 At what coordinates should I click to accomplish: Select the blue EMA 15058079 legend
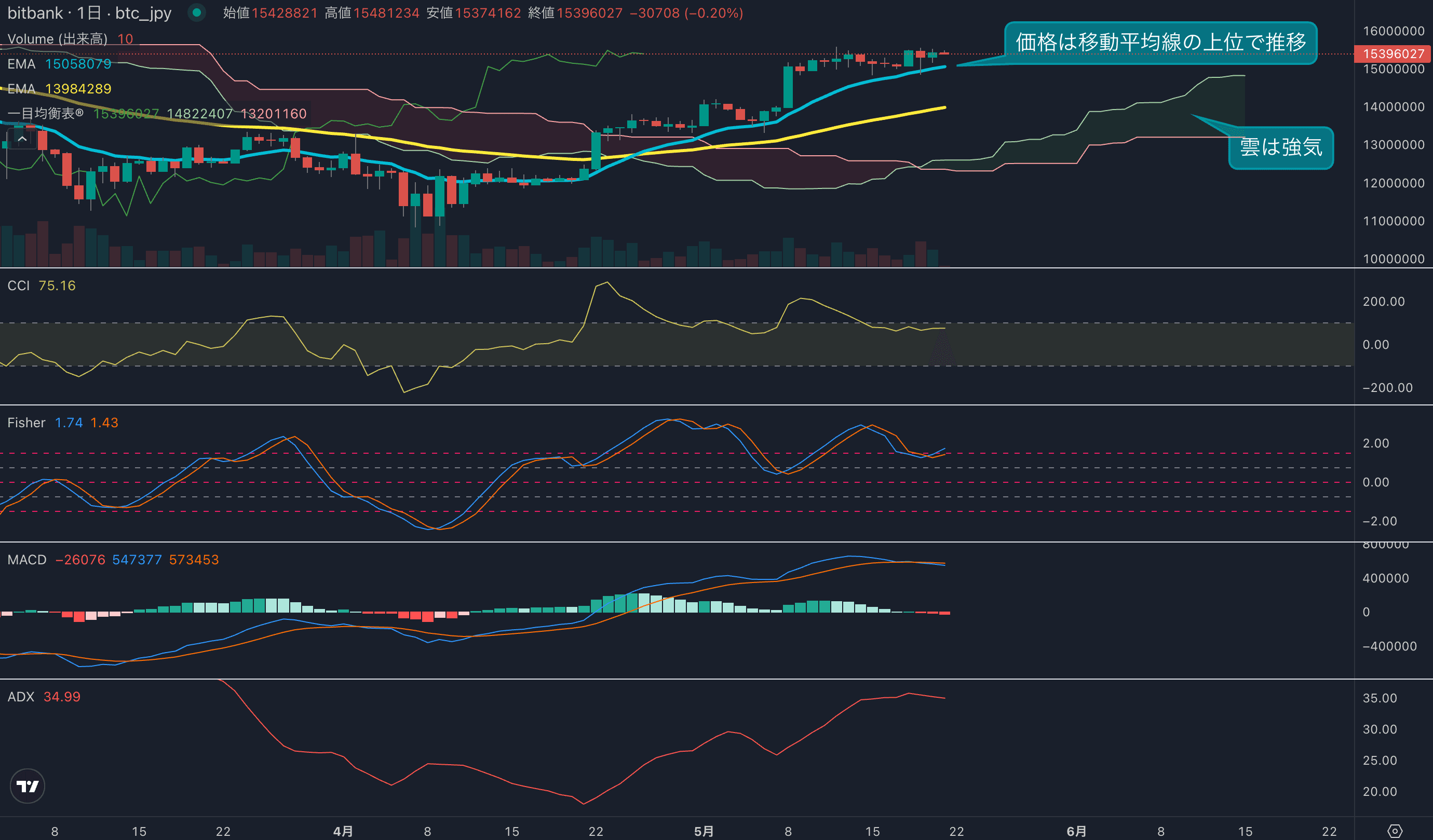pyautogui.click(x=59, y=64)
